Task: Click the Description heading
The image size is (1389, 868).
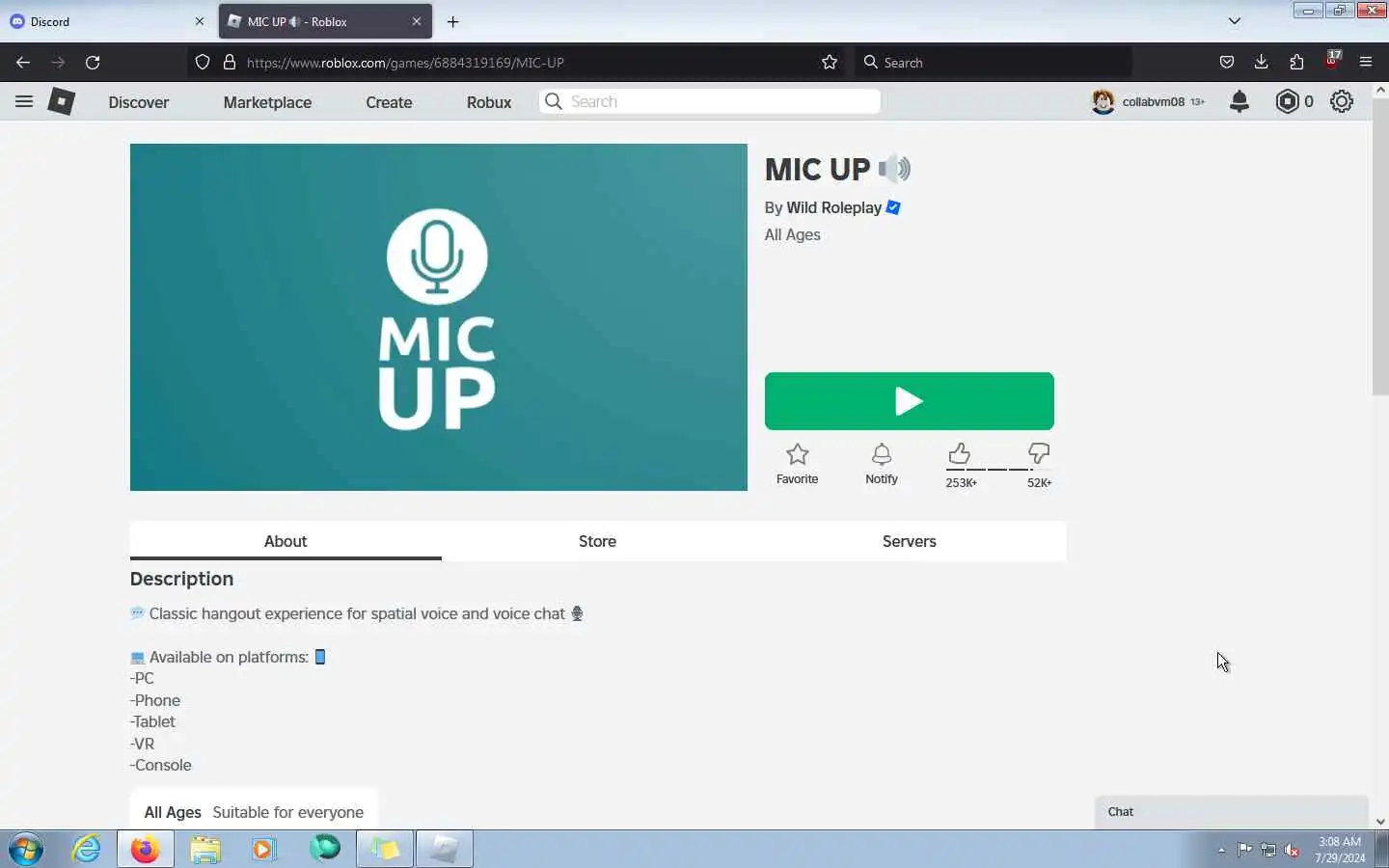Action: click(181, 579)
